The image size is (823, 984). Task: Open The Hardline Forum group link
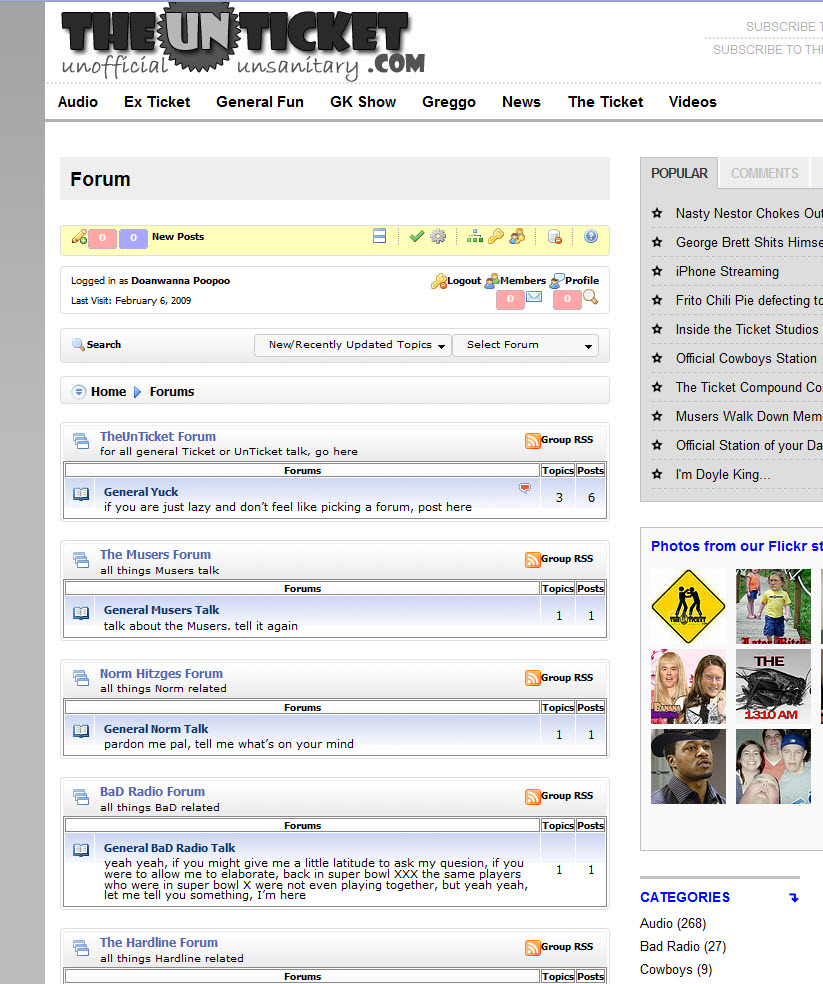coord(159,943)
